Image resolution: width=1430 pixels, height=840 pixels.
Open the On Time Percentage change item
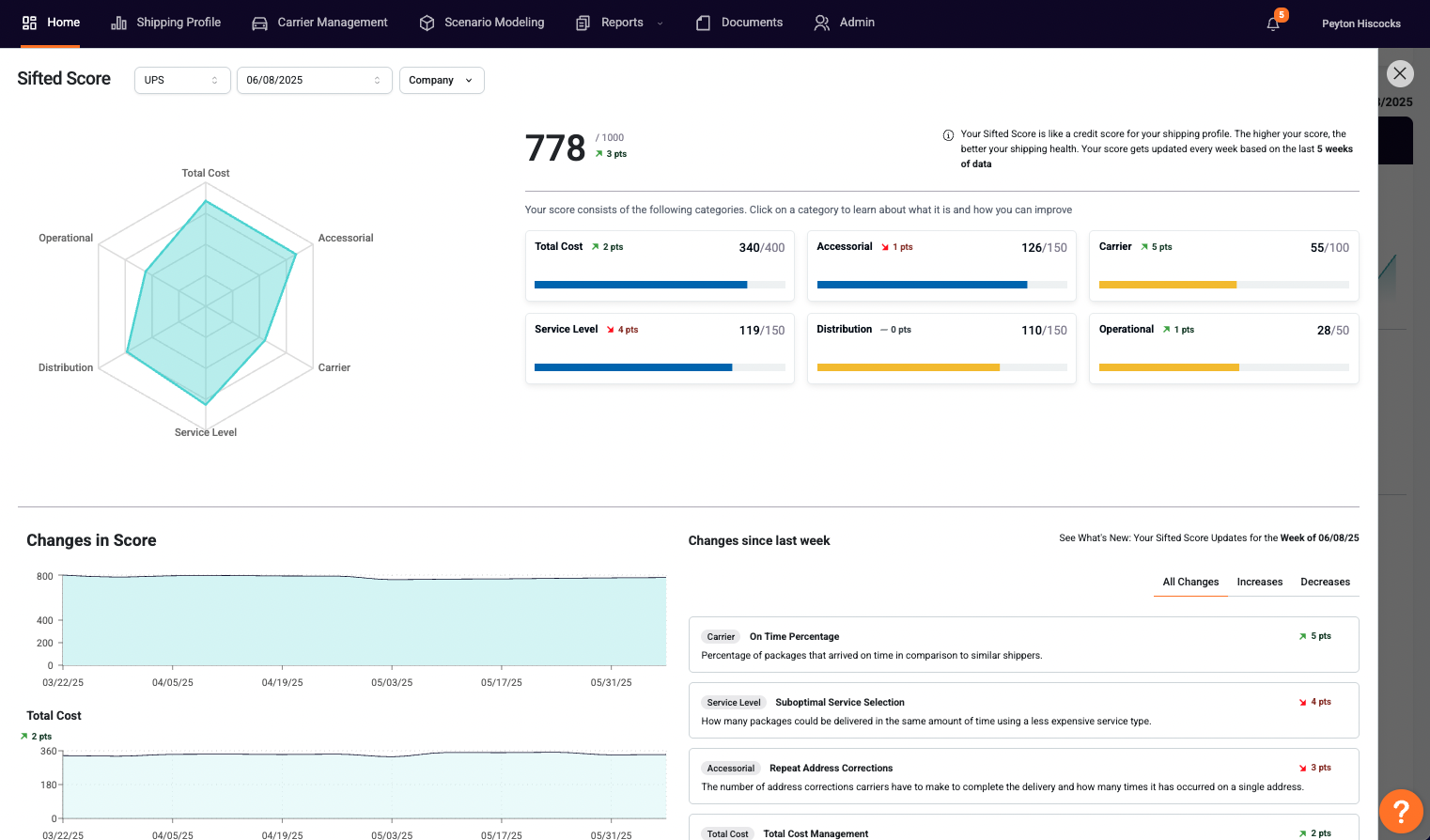(x=1023, y=645)
